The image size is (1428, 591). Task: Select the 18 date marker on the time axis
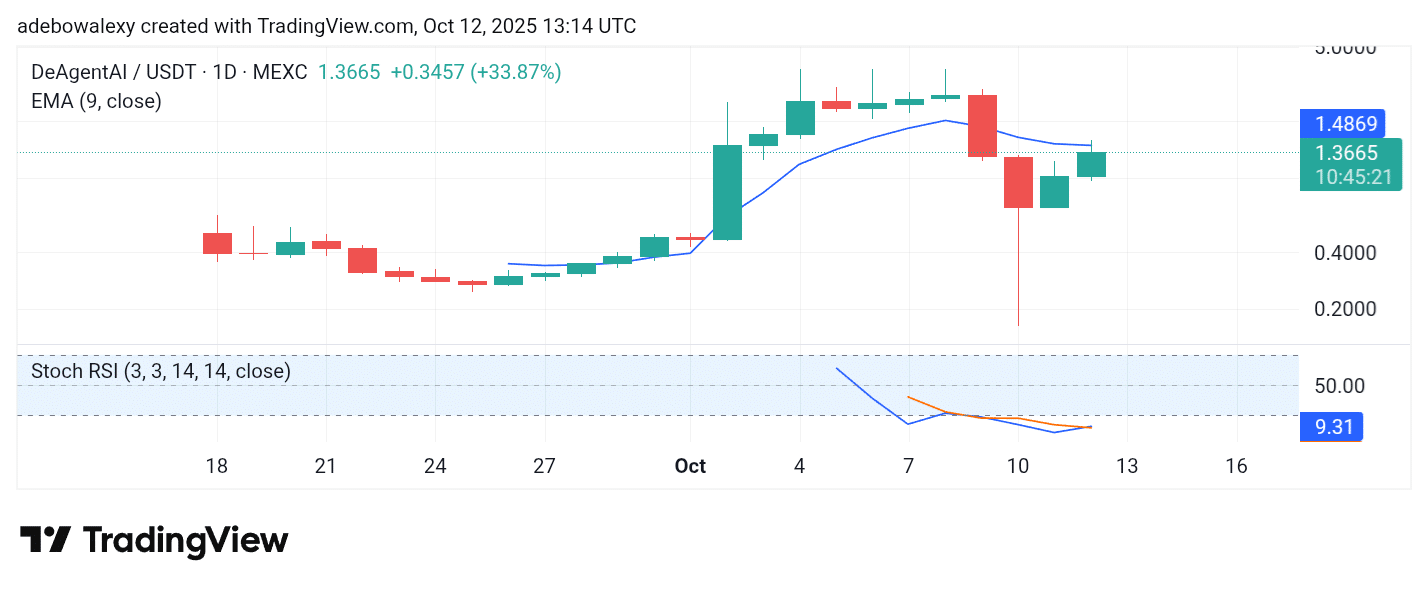pos(216,466)
